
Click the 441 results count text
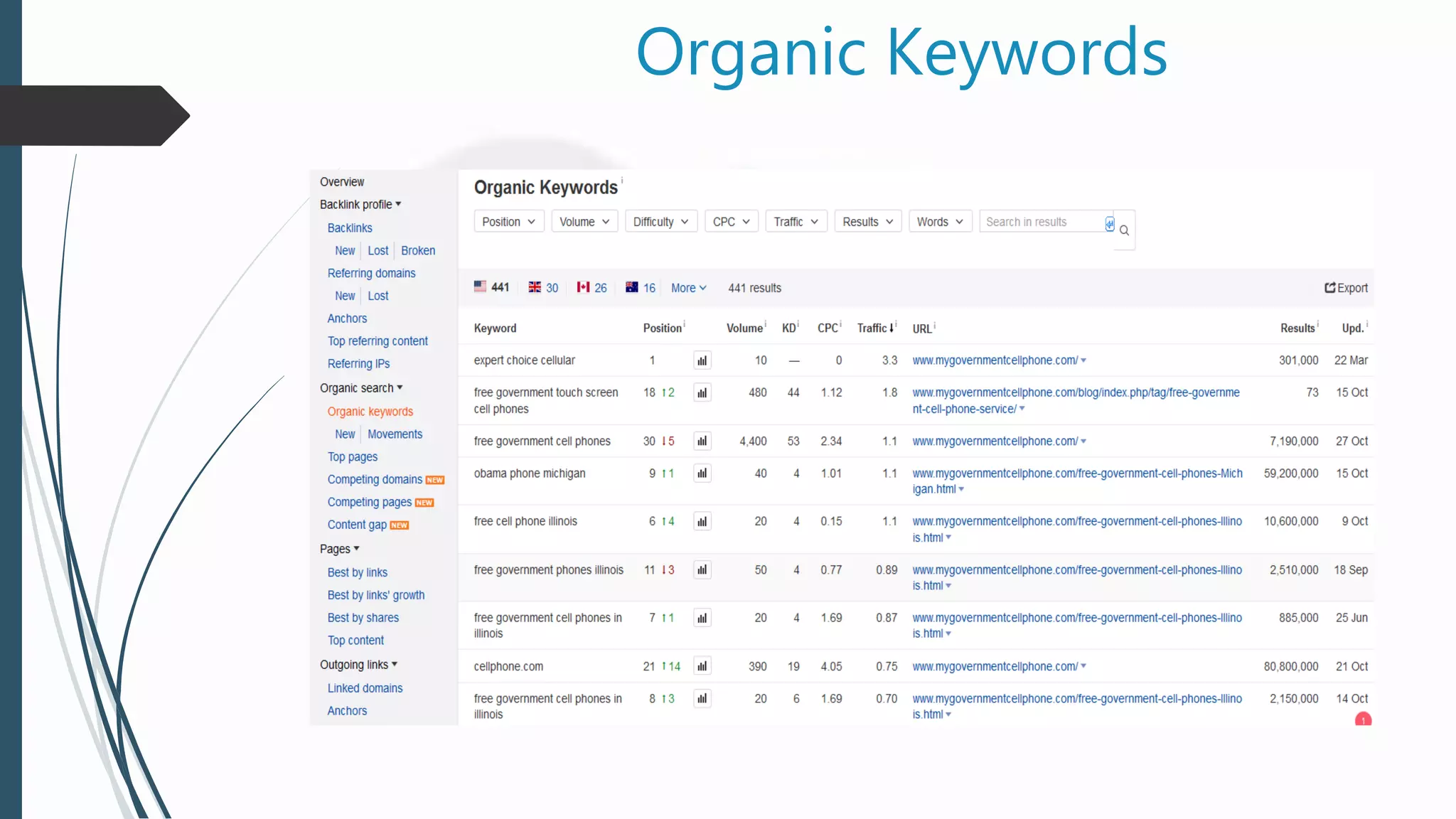(754, 288)
